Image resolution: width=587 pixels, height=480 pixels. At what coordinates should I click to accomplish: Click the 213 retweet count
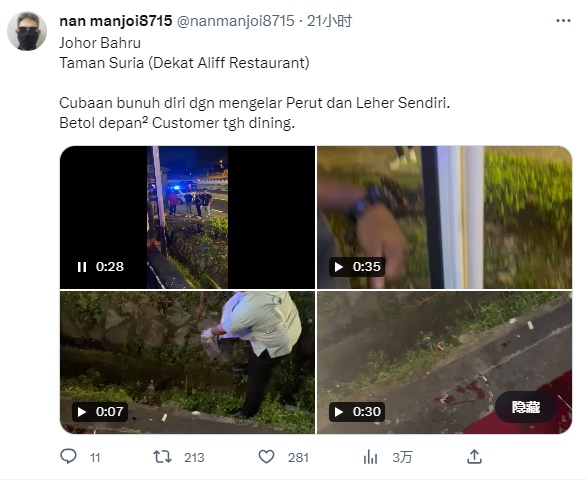point(194,458)
